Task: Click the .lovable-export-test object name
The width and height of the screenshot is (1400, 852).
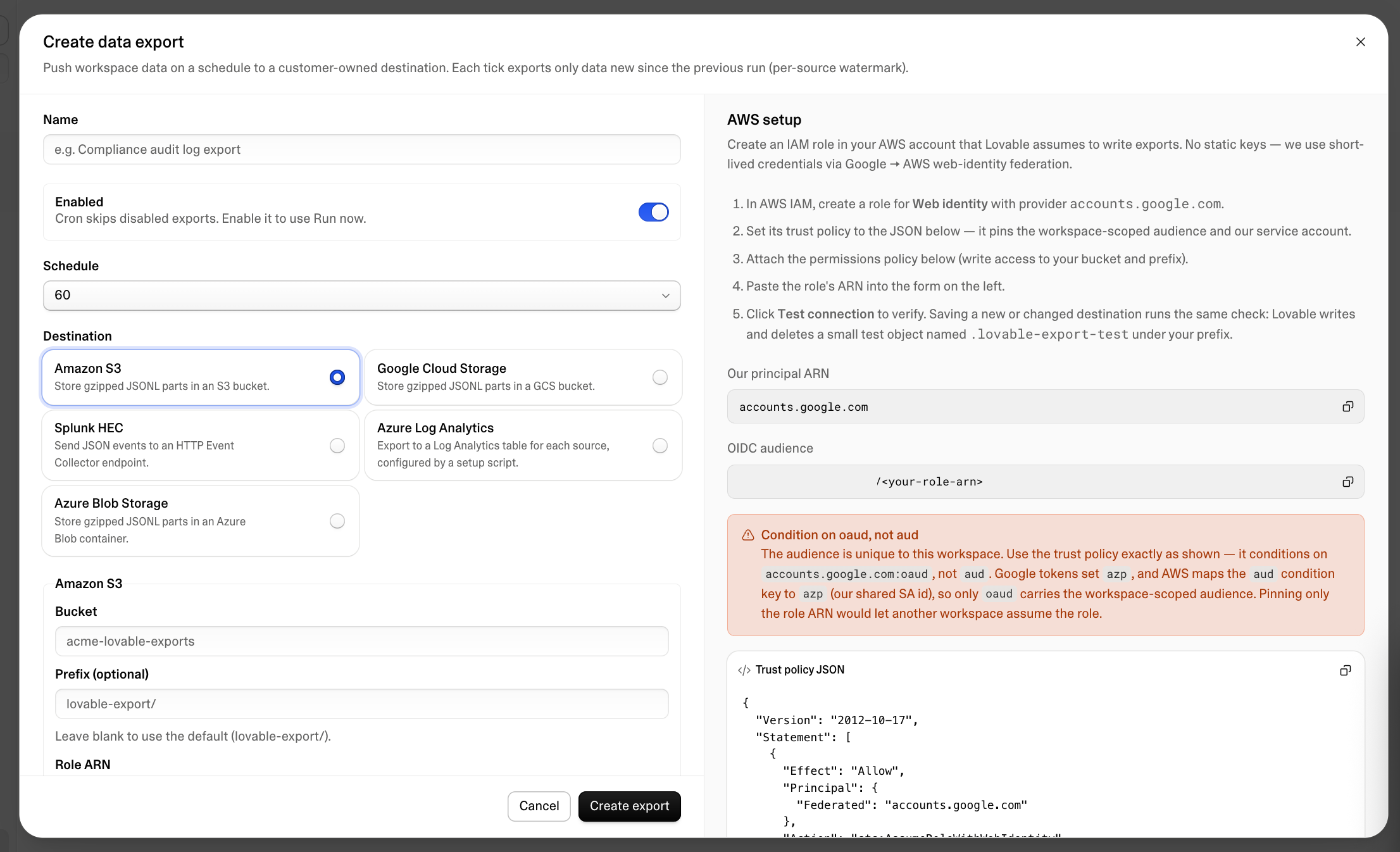Action: (x=1049, y=334)
